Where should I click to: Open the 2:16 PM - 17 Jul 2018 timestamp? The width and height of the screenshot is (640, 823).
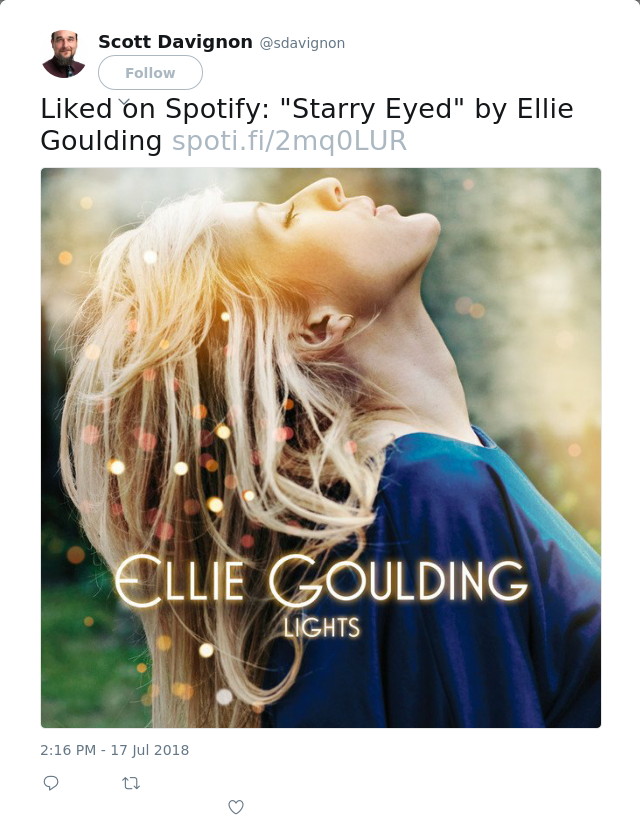tap(114, 750)
